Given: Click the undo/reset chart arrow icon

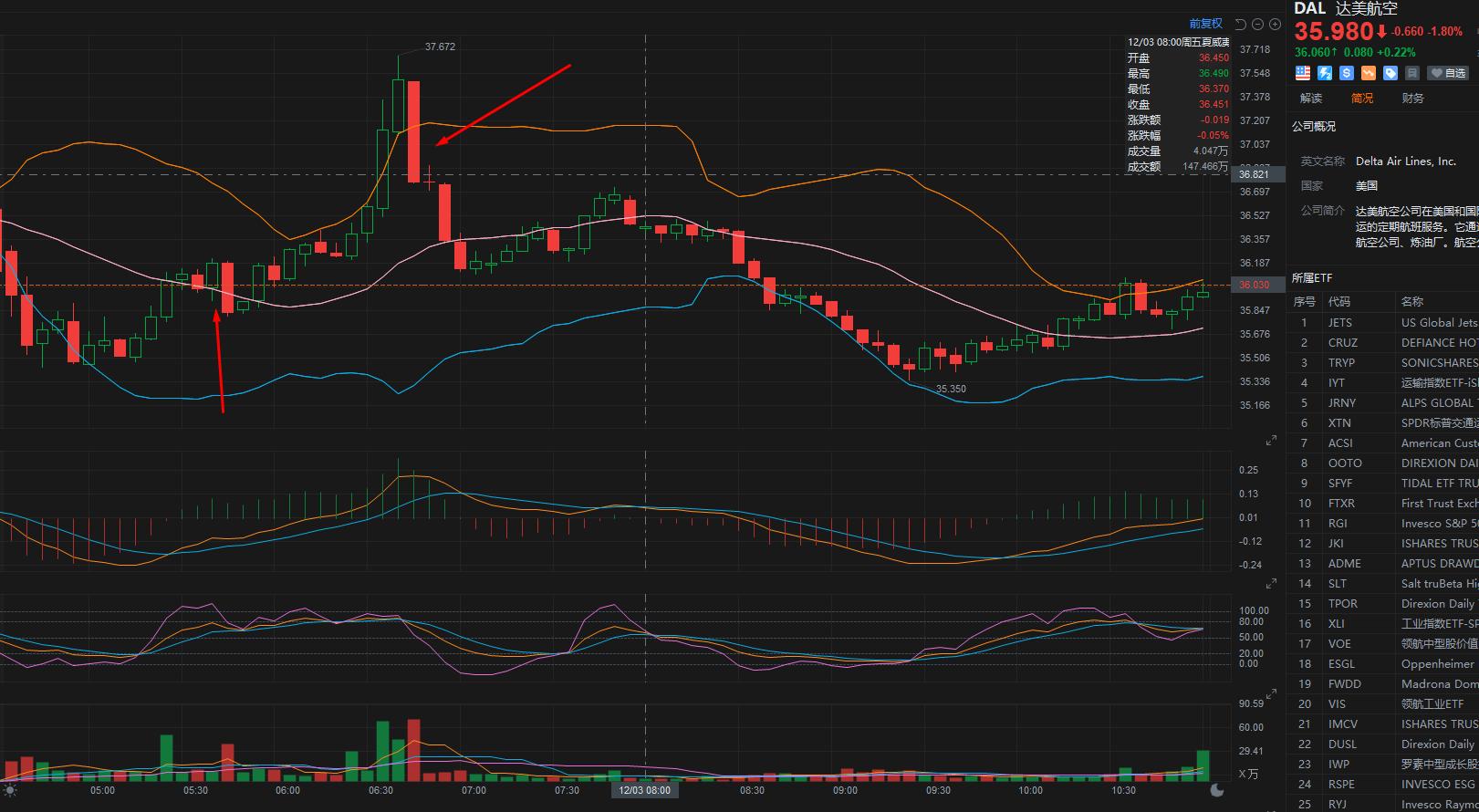Looking at the screenshot, I should 1240,24.
